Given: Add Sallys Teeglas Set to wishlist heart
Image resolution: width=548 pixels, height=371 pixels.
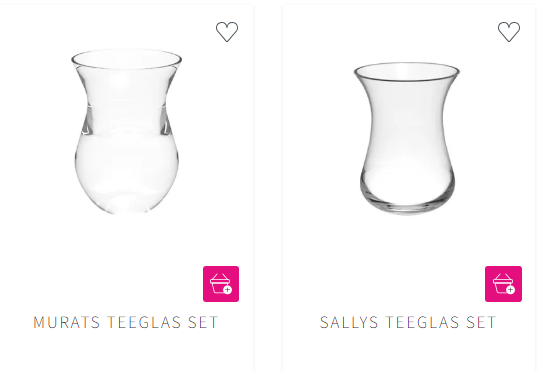Looking at the screenshot, I should [x=509, y=31].
